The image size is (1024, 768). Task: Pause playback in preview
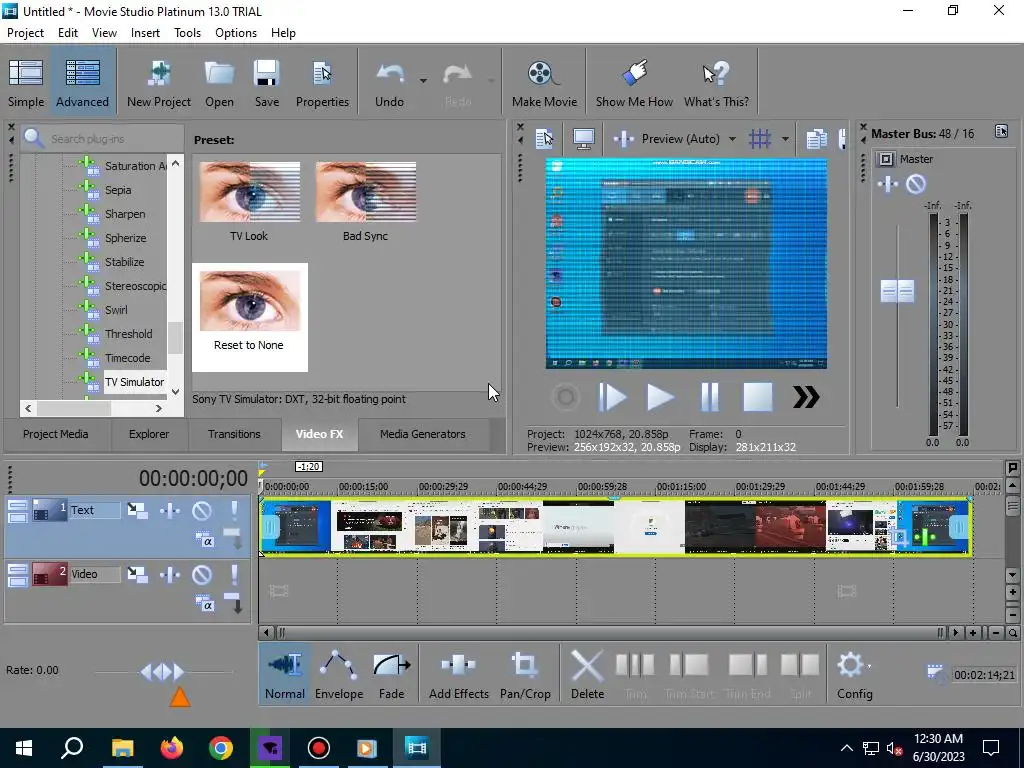coord(709,397)
